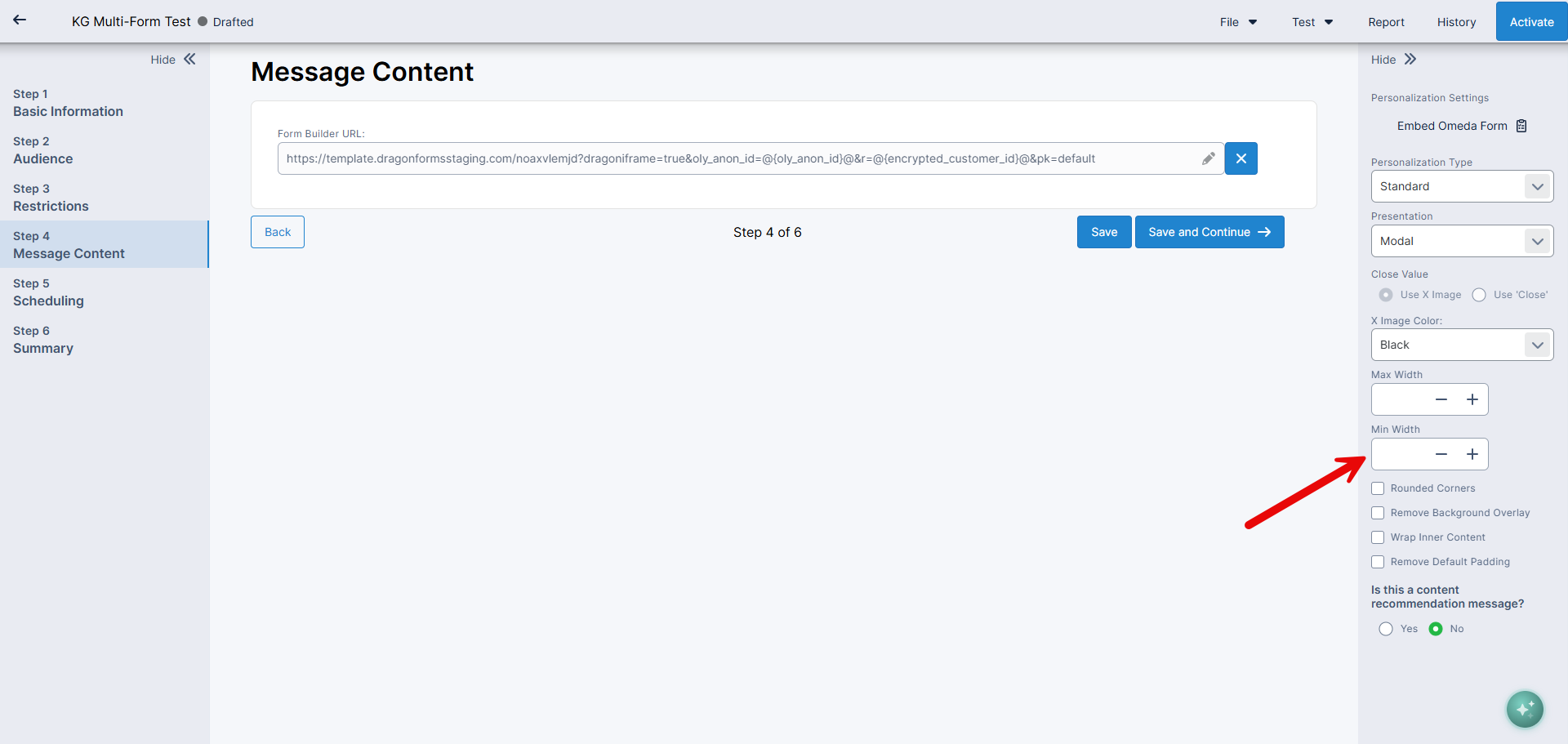Go to Step 3 Restrictions

tap(105, 198)
